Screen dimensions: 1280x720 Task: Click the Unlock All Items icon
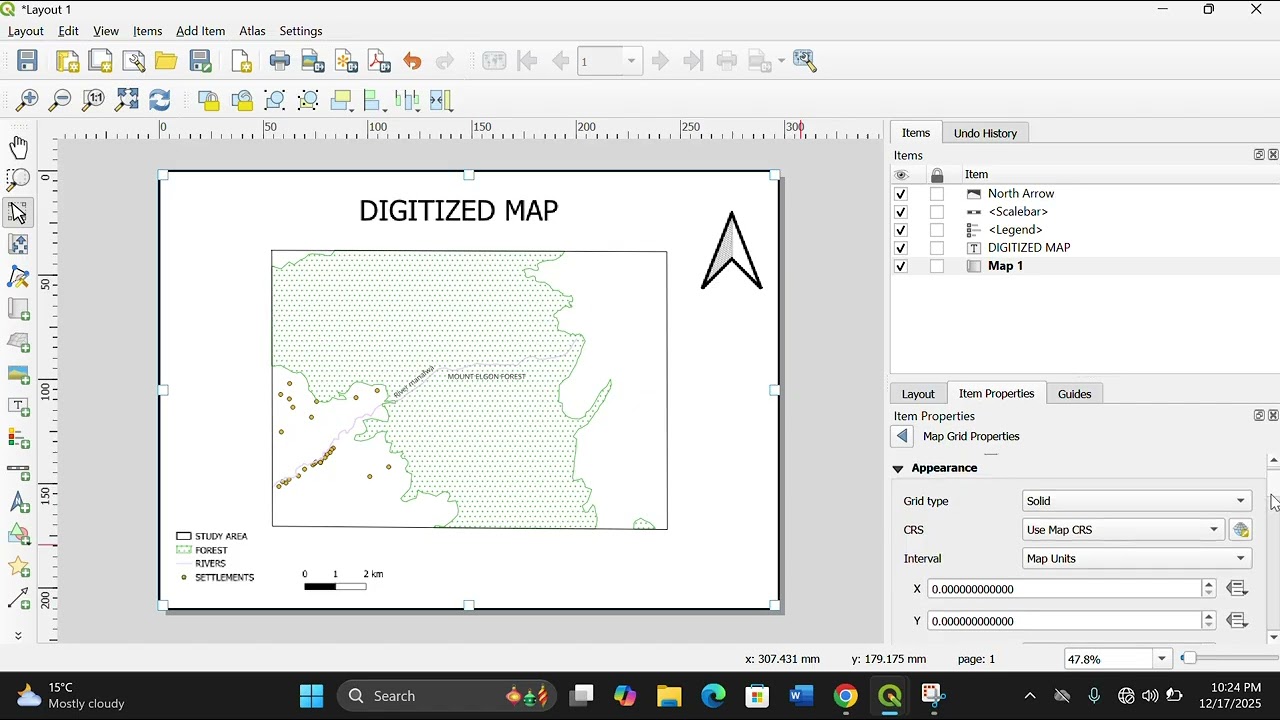[x=242, y=100]
